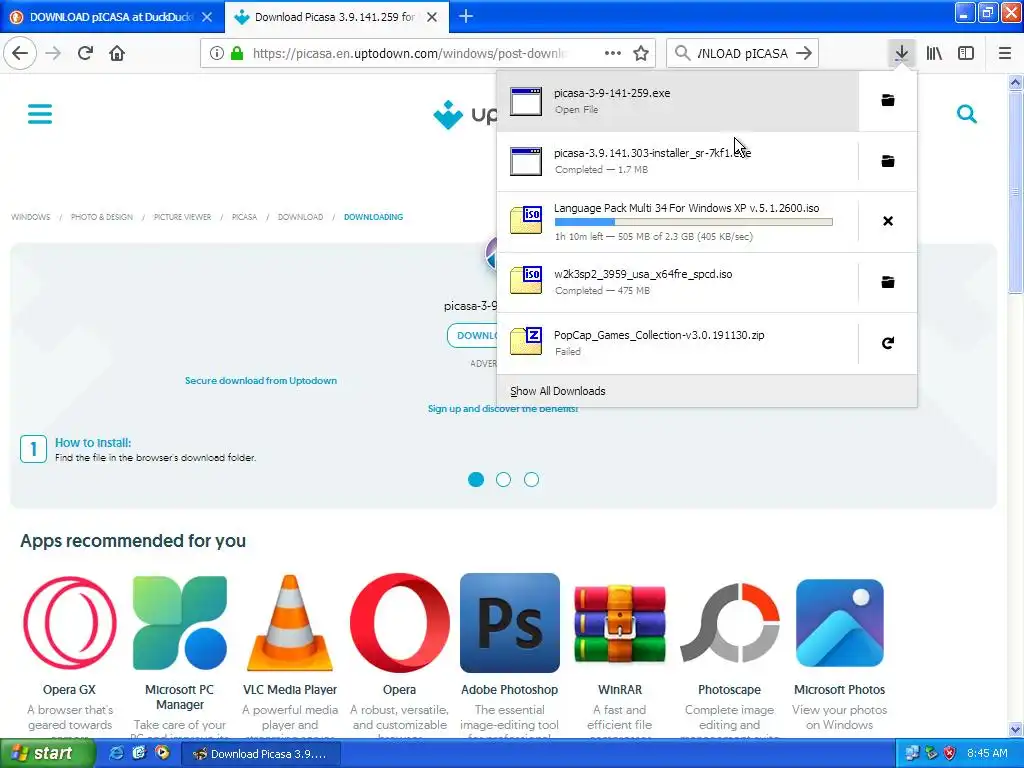Open site information icon in address bar
The image size is (1024, 768).
(217, 54)
